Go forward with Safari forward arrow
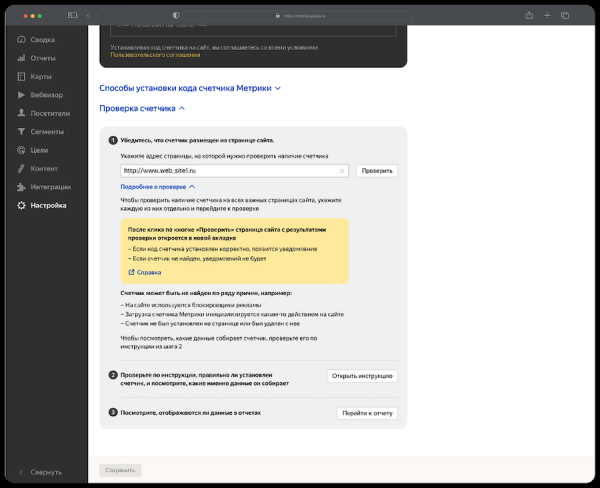This screenshot has width=600, height=488. point(97,15)
